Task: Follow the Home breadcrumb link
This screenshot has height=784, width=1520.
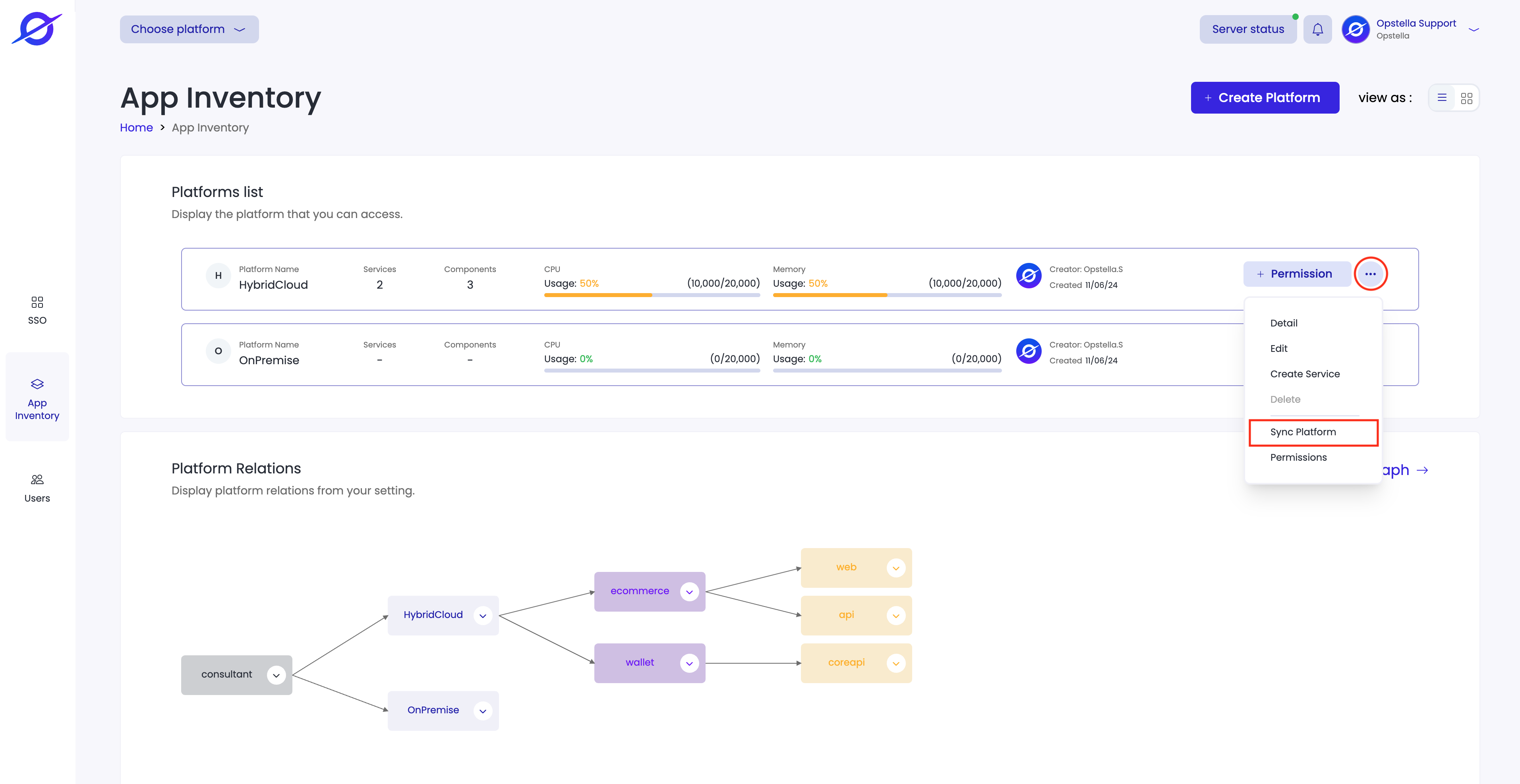Action: click(x=136, y=127)
